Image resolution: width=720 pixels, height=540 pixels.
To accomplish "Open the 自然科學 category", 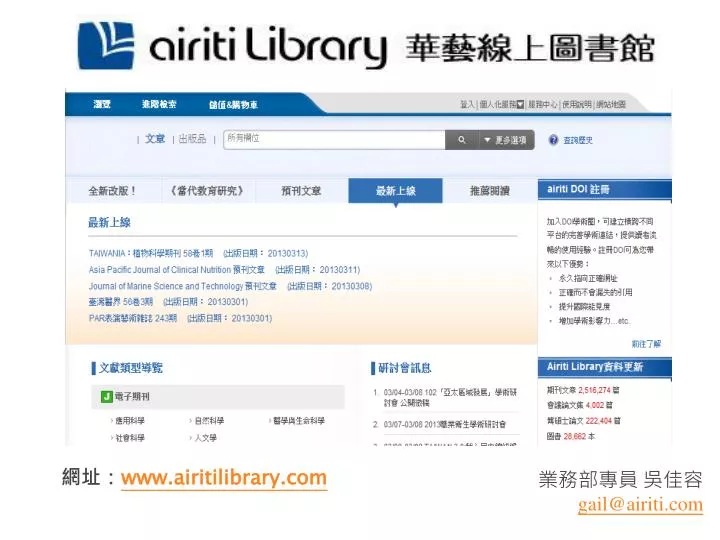I will (x=209, y=421).
